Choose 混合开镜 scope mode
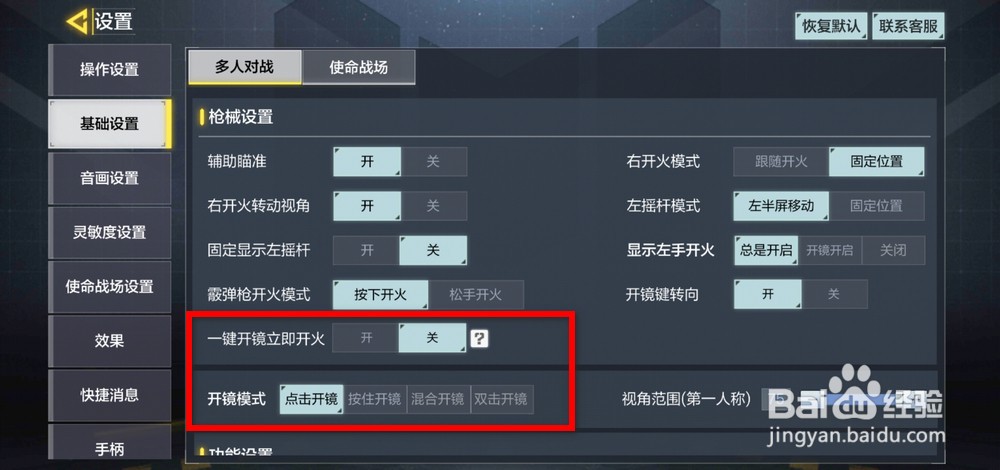1000x470 pixels. pos(438,400)
